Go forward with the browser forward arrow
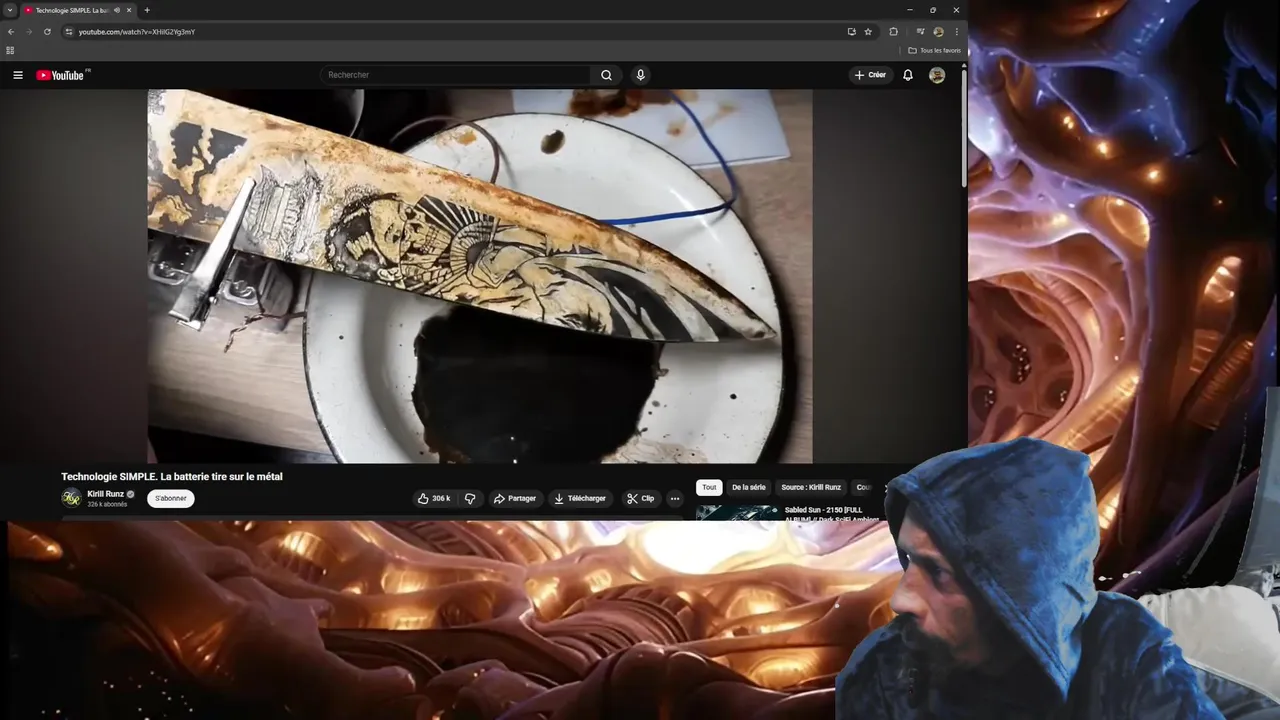 click(x=29, y=32)
